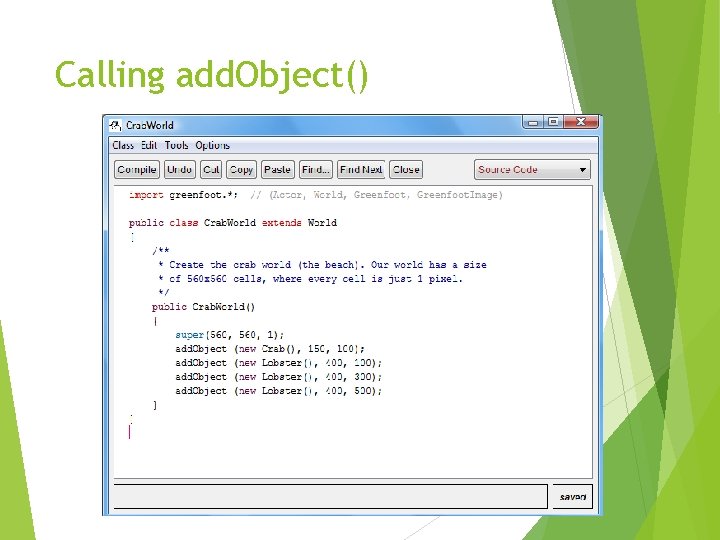Screen dimensions: 720x540
Task: Click the CrabWorld window title icon
Action: (115, 125)
